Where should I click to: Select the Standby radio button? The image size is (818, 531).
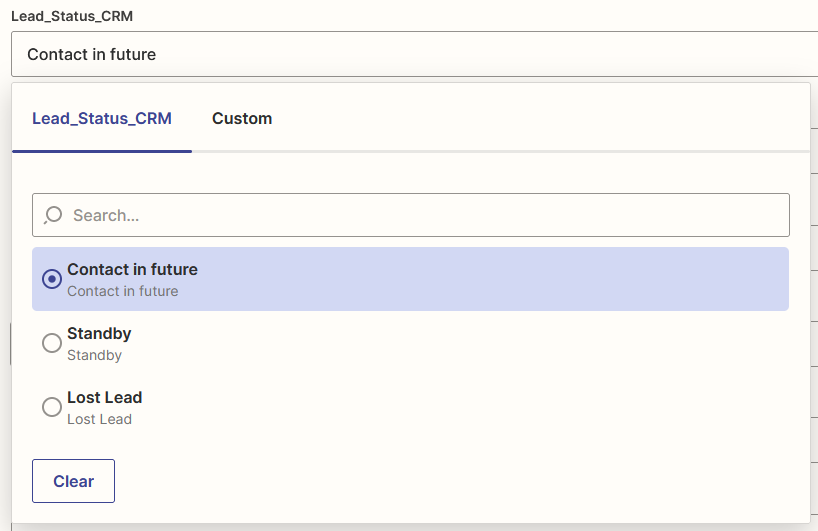pyautogui.click(x=52, y=343)
